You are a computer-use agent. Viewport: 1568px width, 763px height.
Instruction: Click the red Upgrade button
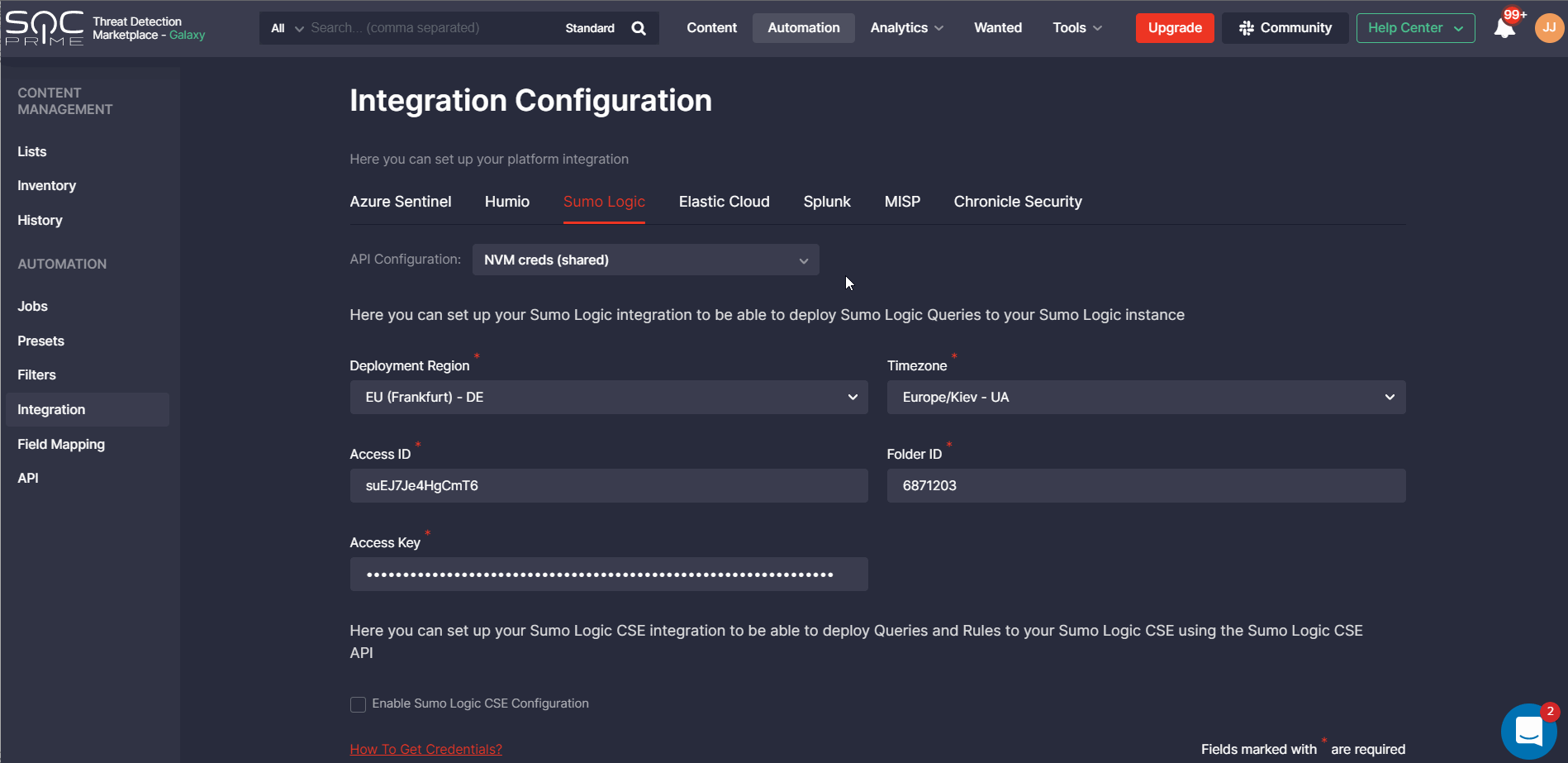pyautogui.click(x=1174, y=28)
